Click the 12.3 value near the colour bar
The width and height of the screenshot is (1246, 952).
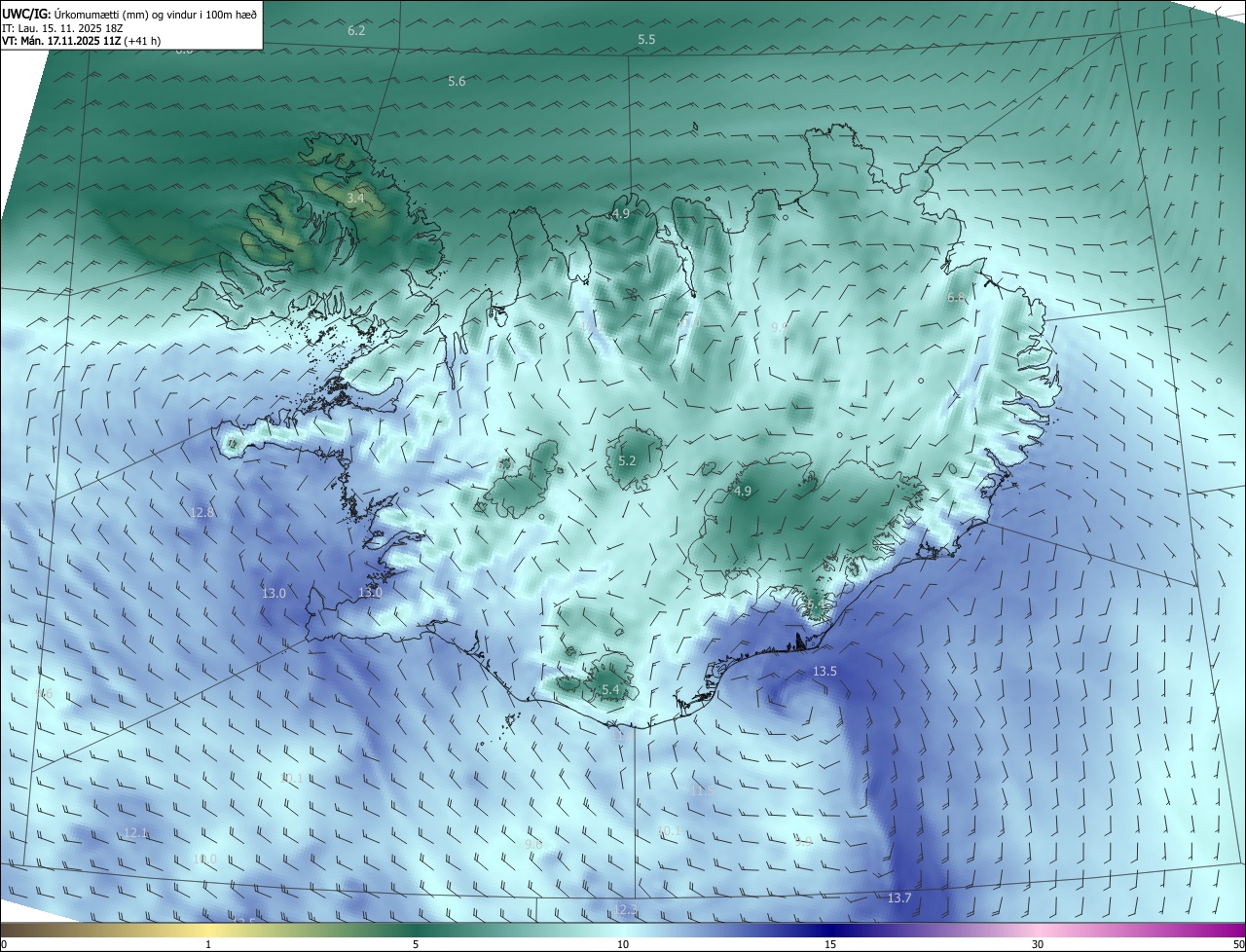coord(626,909)
